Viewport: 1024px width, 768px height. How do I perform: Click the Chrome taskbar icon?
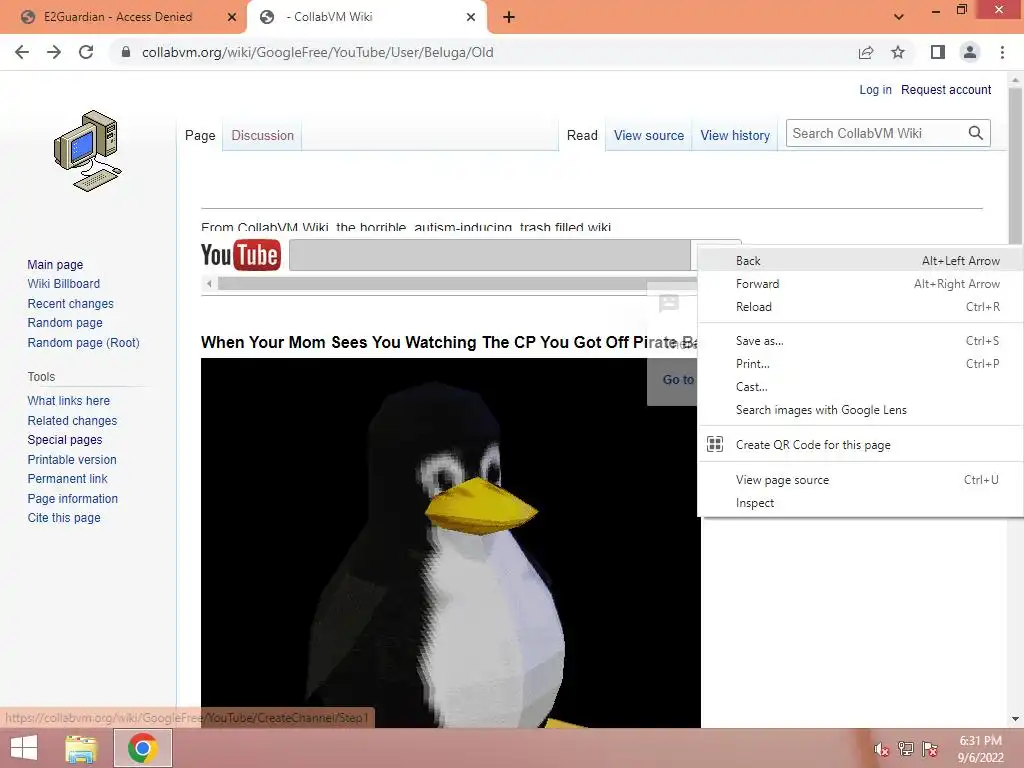[143, 748]
